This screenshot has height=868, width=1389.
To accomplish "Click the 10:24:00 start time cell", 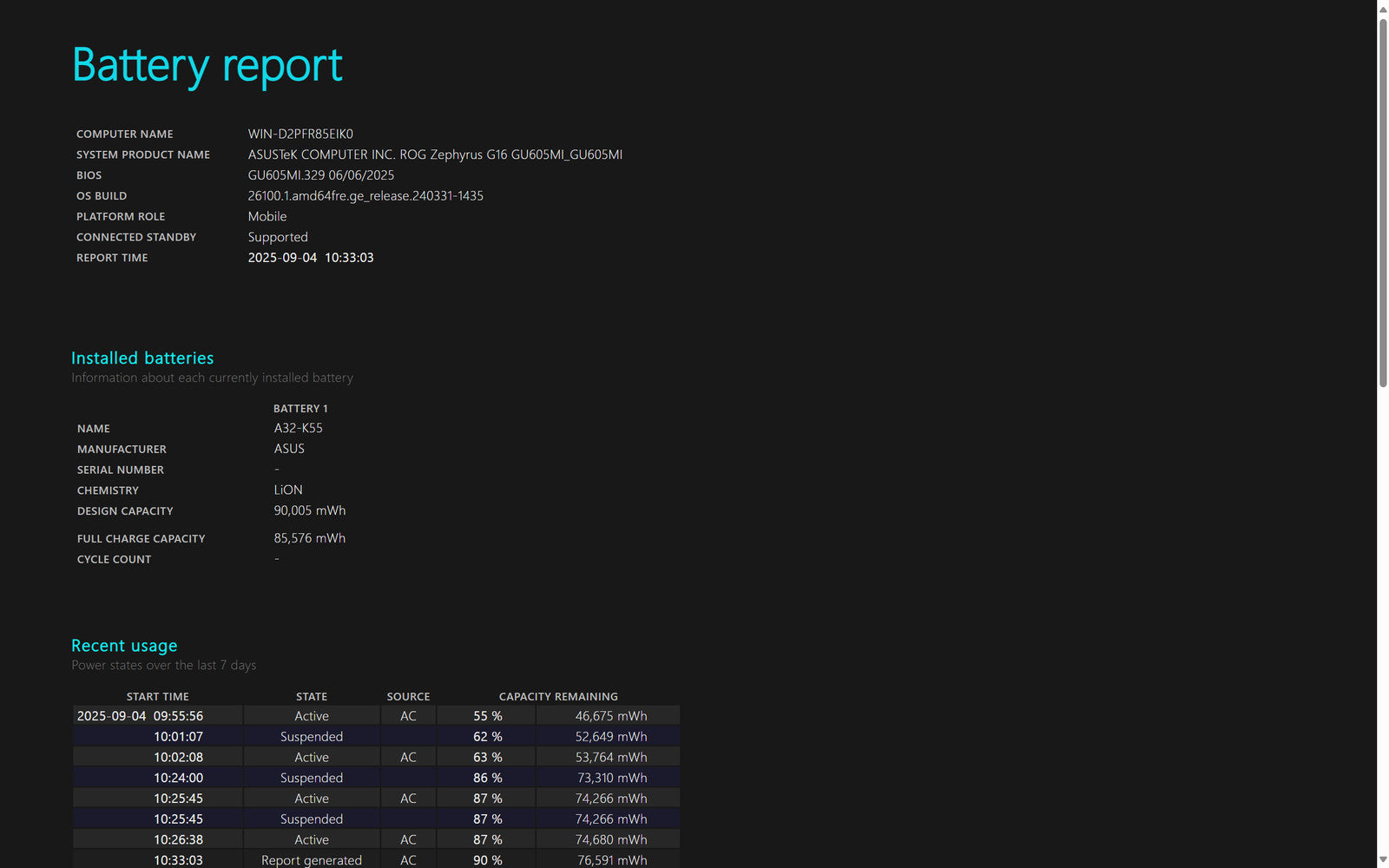I will 178,778.
